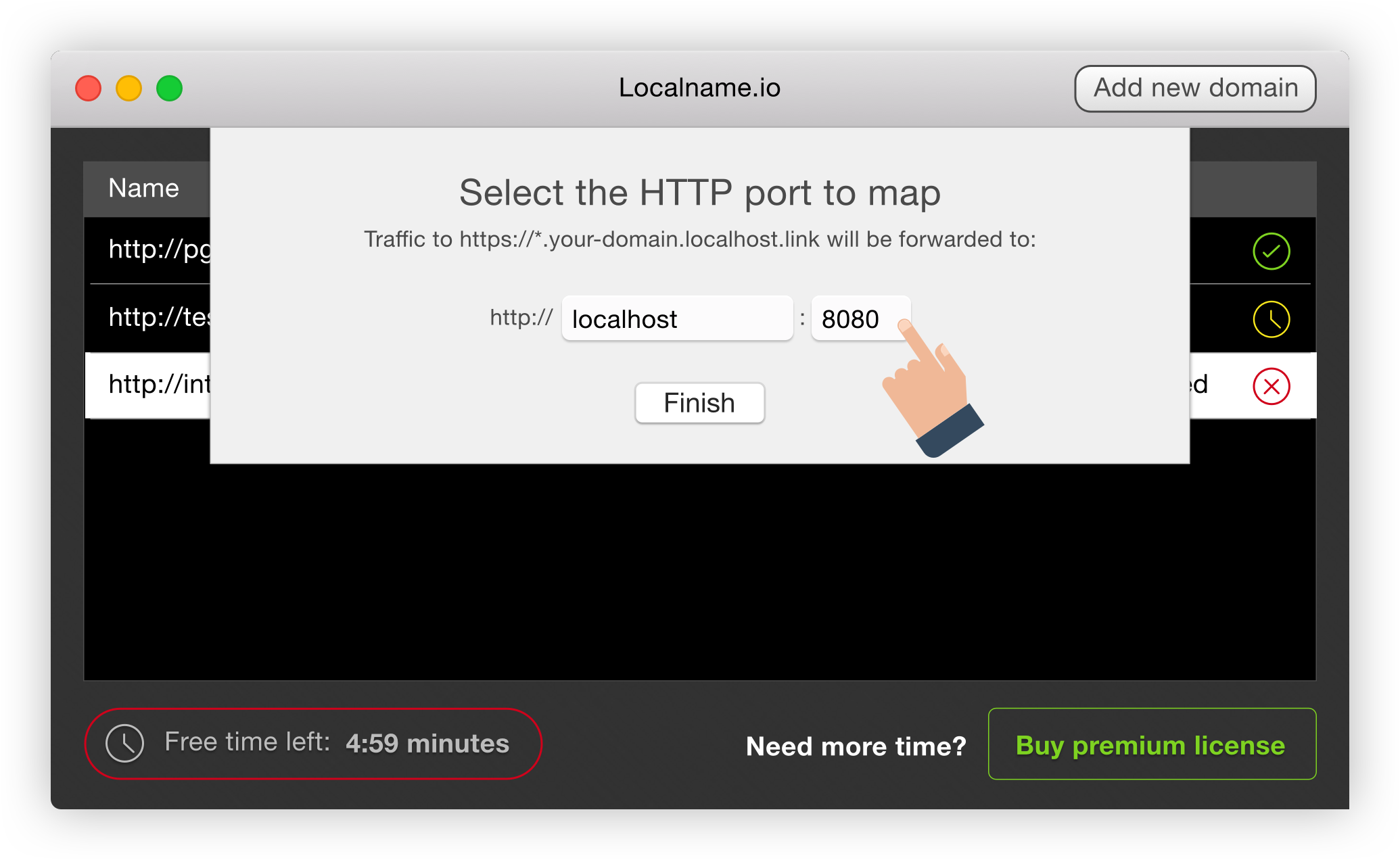Image resolution: width=1400 pixels, height=860 pixels.
Task: Minimize the window with the yellow button
Action: tap(129, 89)
